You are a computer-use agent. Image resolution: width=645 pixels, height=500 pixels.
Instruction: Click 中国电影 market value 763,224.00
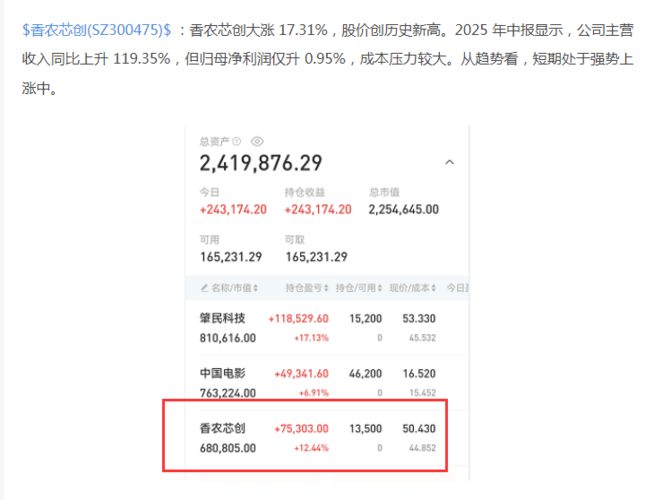tap(228, 394)
